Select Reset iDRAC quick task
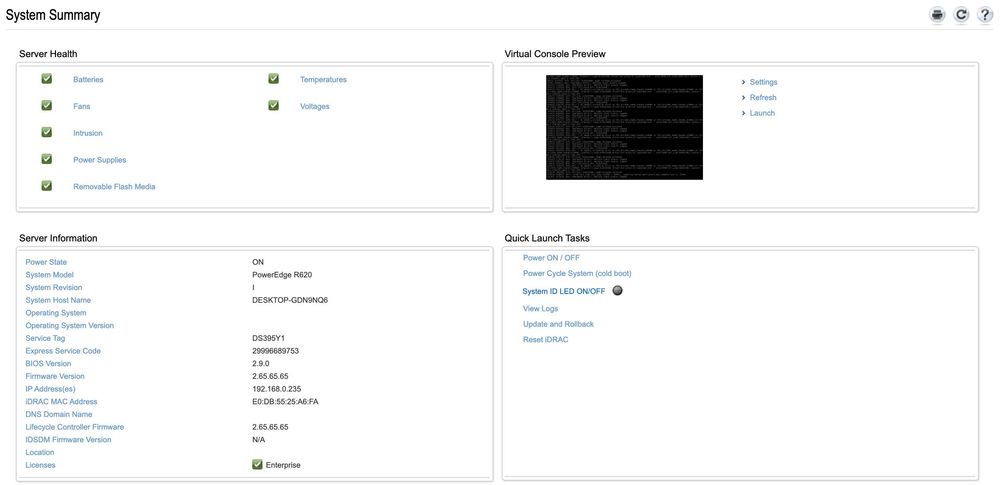Screen dimensions: 1000x485 tap(545, 340)
